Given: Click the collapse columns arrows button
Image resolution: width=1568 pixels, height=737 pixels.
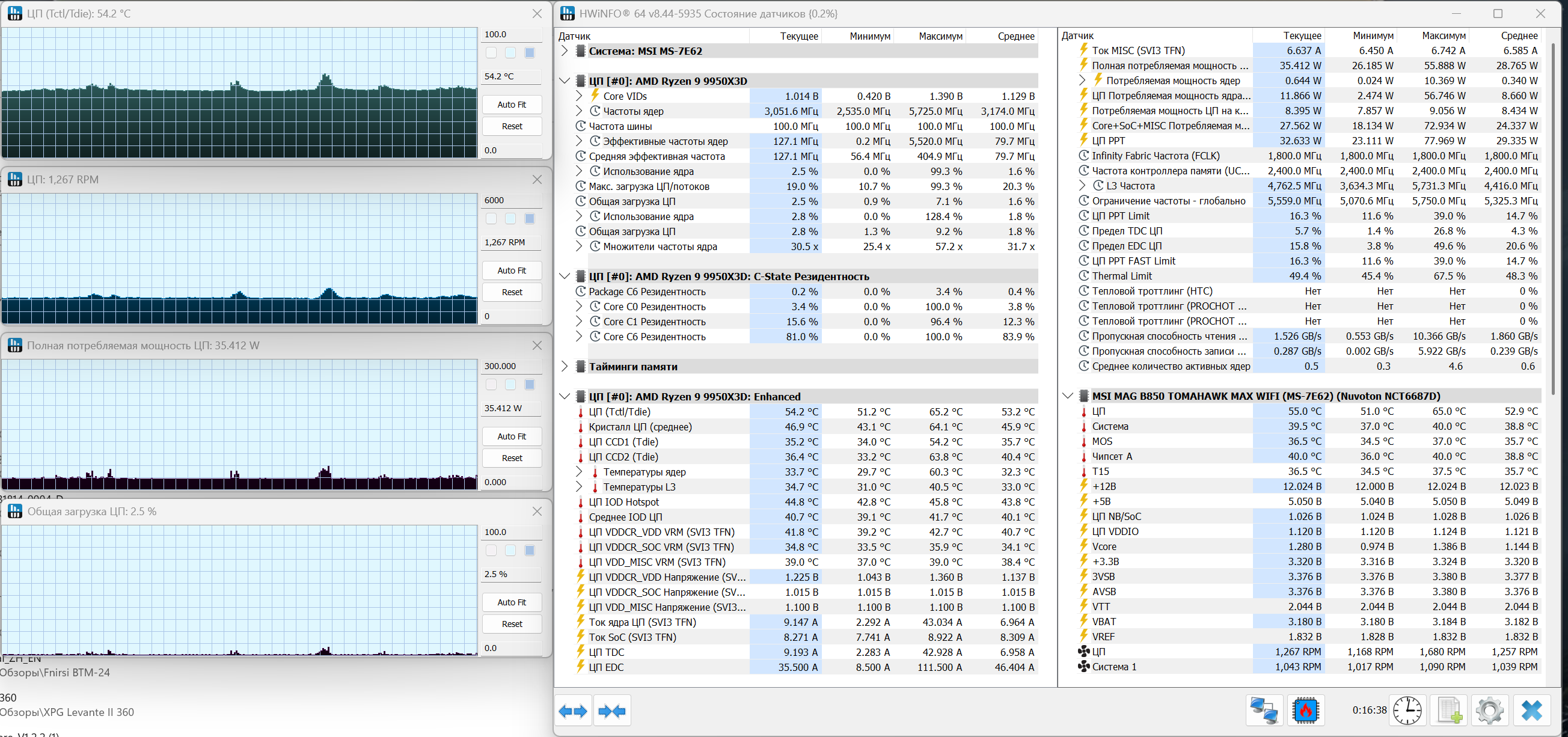Looking at the screenshot, I should pyautogui.click(x=611, y=710).
